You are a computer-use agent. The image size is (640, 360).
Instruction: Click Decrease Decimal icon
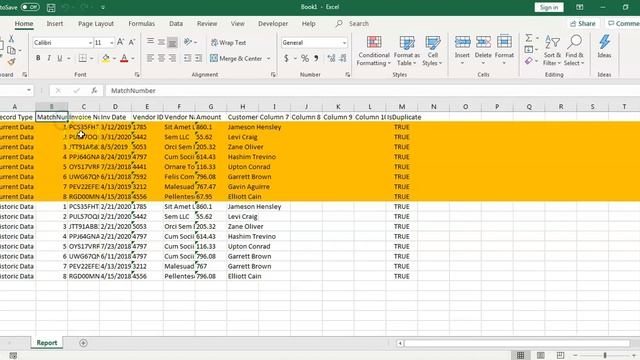(343, 58)
